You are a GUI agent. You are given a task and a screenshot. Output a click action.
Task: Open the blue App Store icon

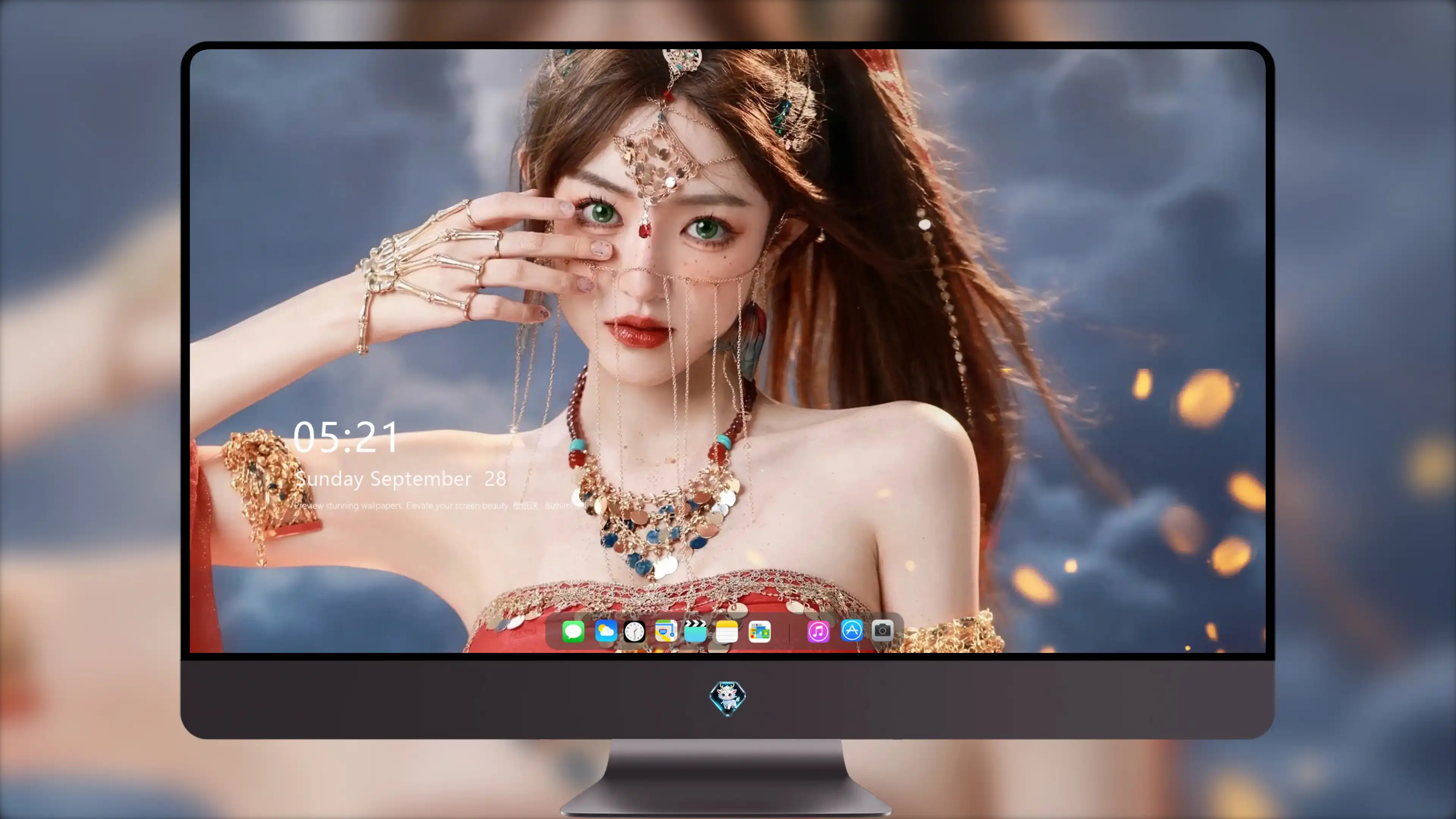tap(851, 630)
